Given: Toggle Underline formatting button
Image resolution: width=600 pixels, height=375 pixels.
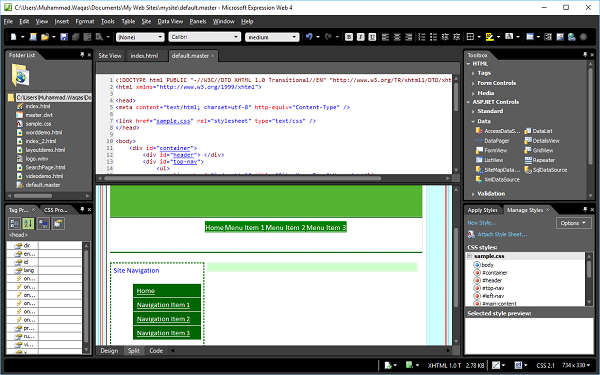Looking at the screenshot, I should [372, 37].
